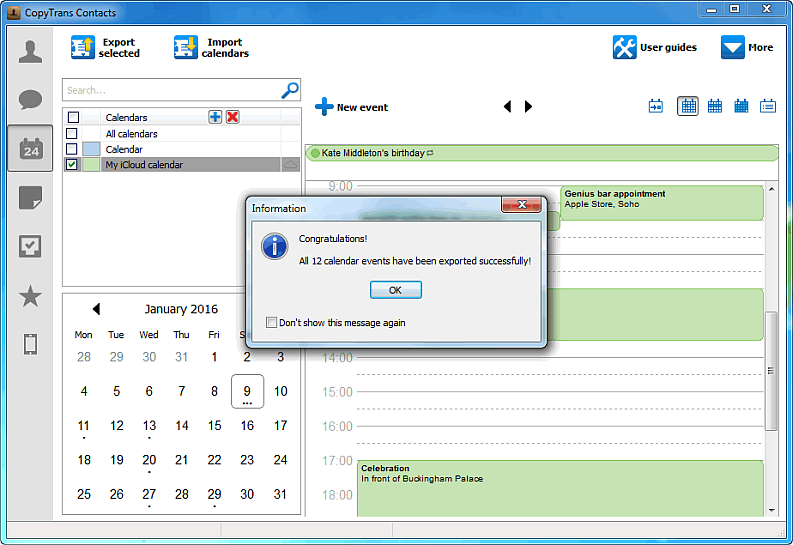Screen dimensions: 793x545
Task: Click the go-to-today calendar icon
Action: [656, 106]
